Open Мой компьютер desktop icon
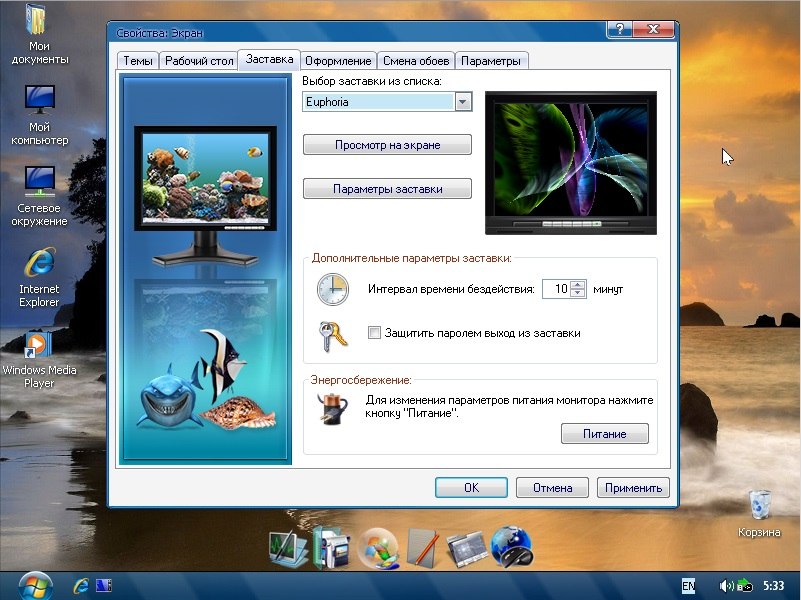Screen dimensions: 801x600 [39, 102]
